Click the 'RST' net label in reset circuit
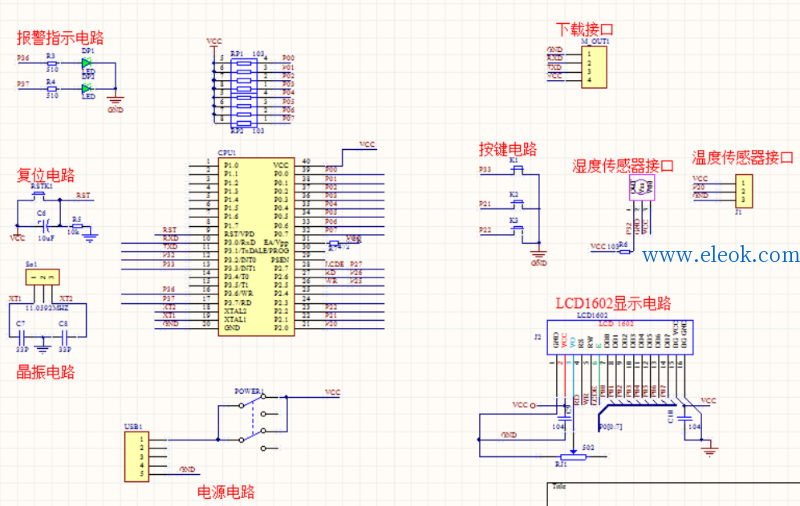800x506 pixels. pyautogui.click(x=83, y=195)
